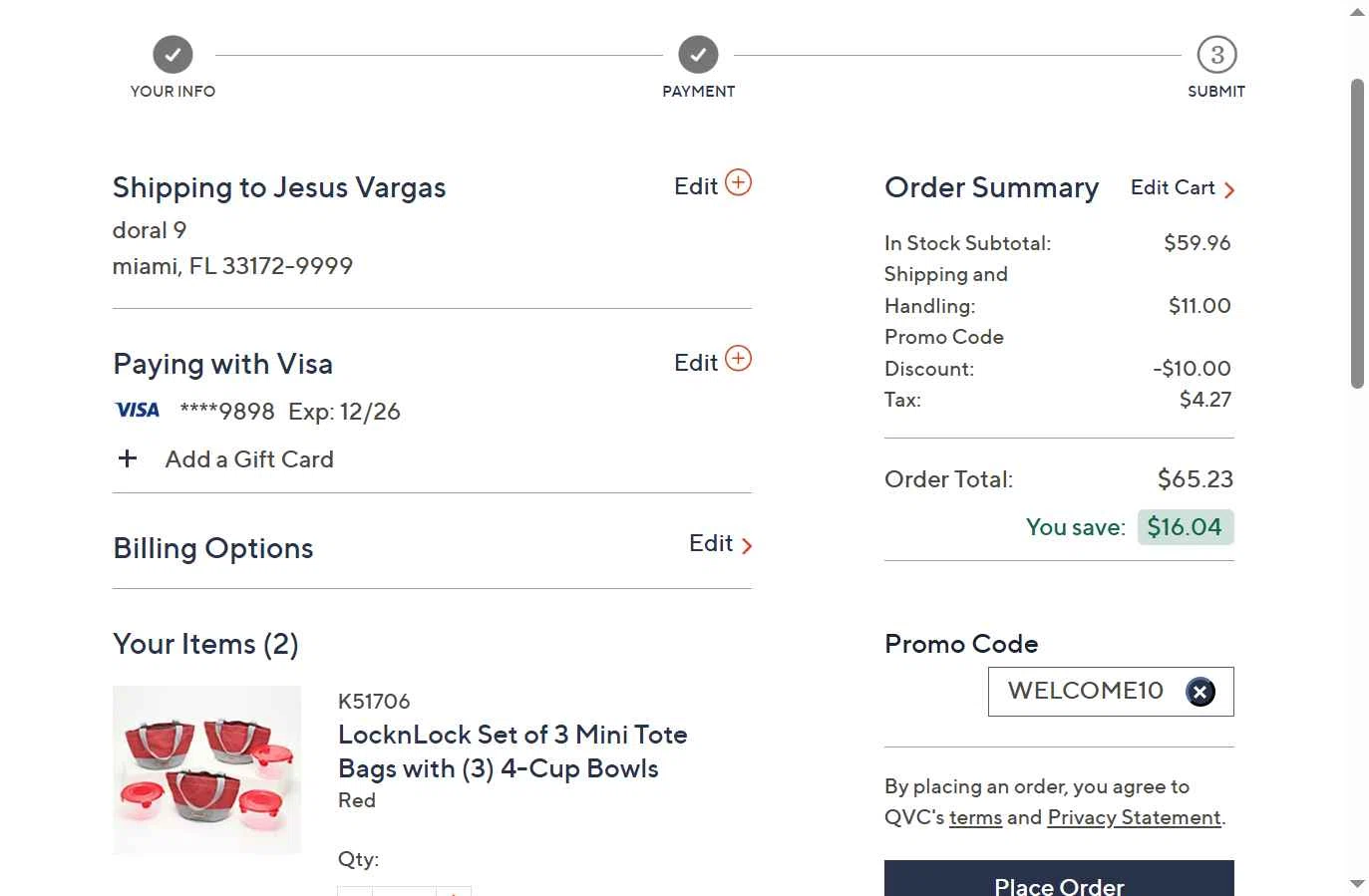Click the vertical scrollbar thumb
This screenshot has height=896, width=1369.
pyautogui.click(x=1356, y=234)
